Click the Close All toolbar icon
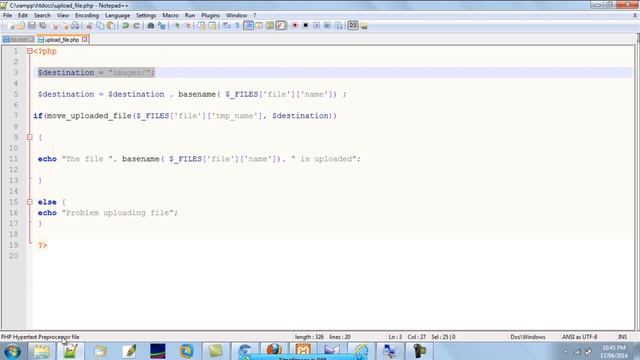Screen dimensions: 640x360 65,26
